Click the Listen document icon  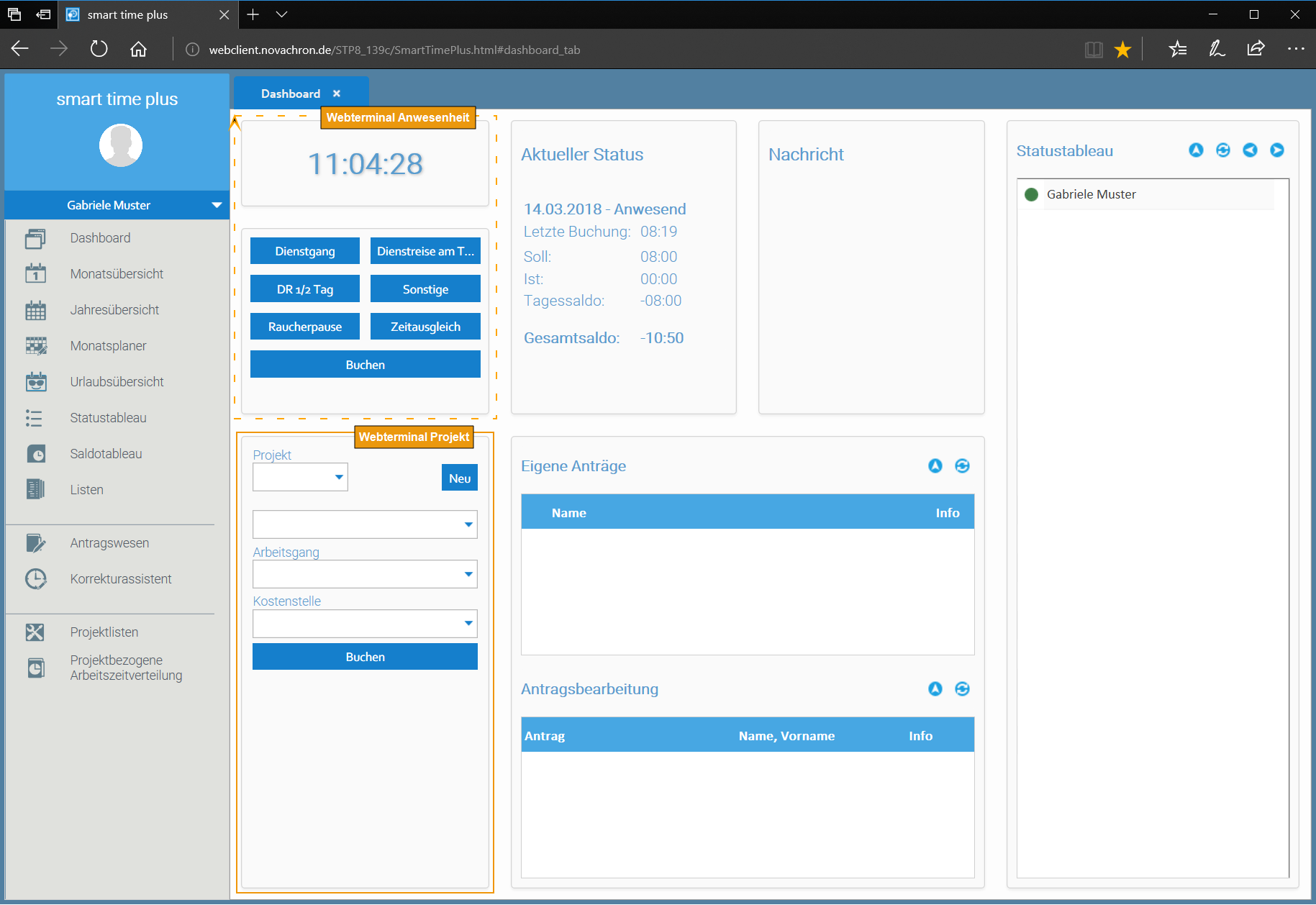(x=35, y=489)
